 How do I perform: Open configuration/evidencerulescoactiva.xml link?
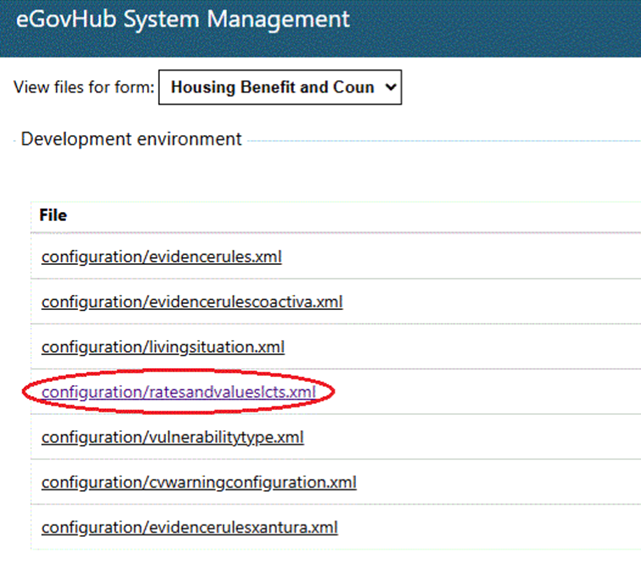coord(192,302)
